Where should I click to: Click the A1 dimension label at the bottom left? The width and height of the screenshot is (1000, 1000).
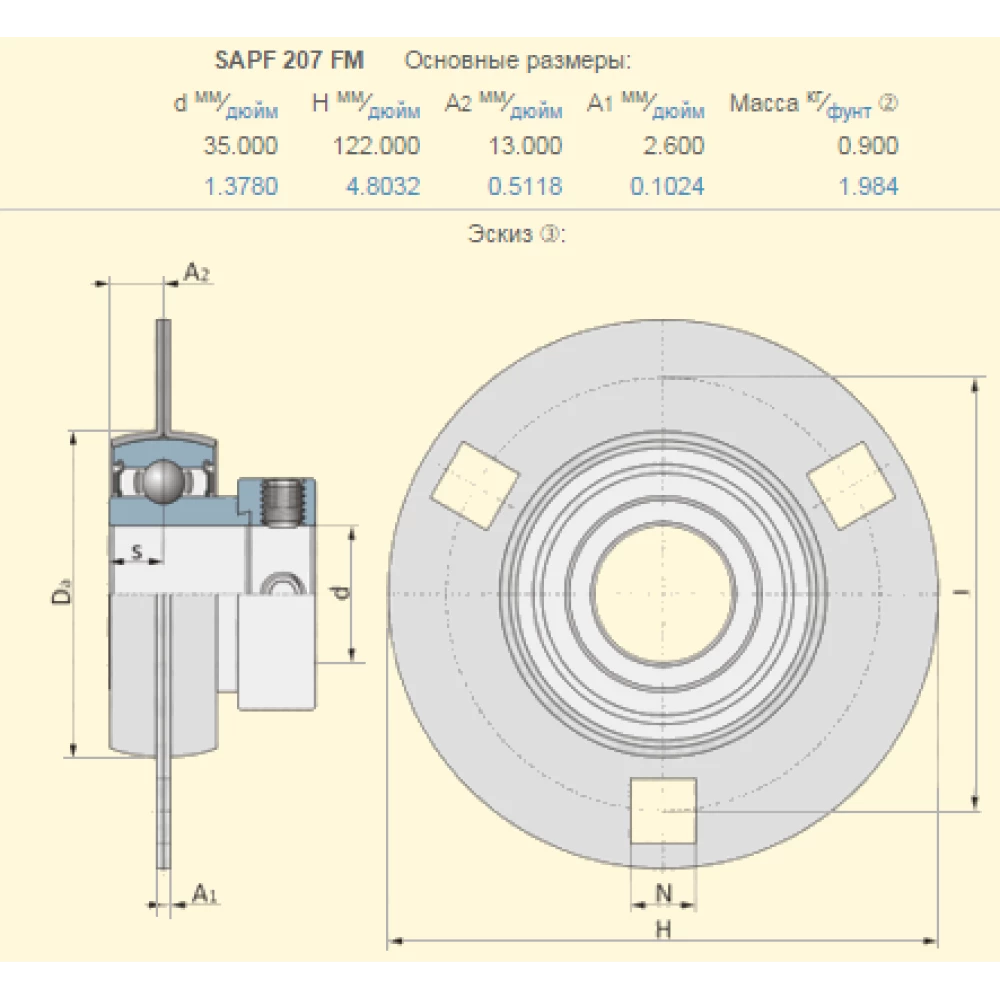[204, 893]
